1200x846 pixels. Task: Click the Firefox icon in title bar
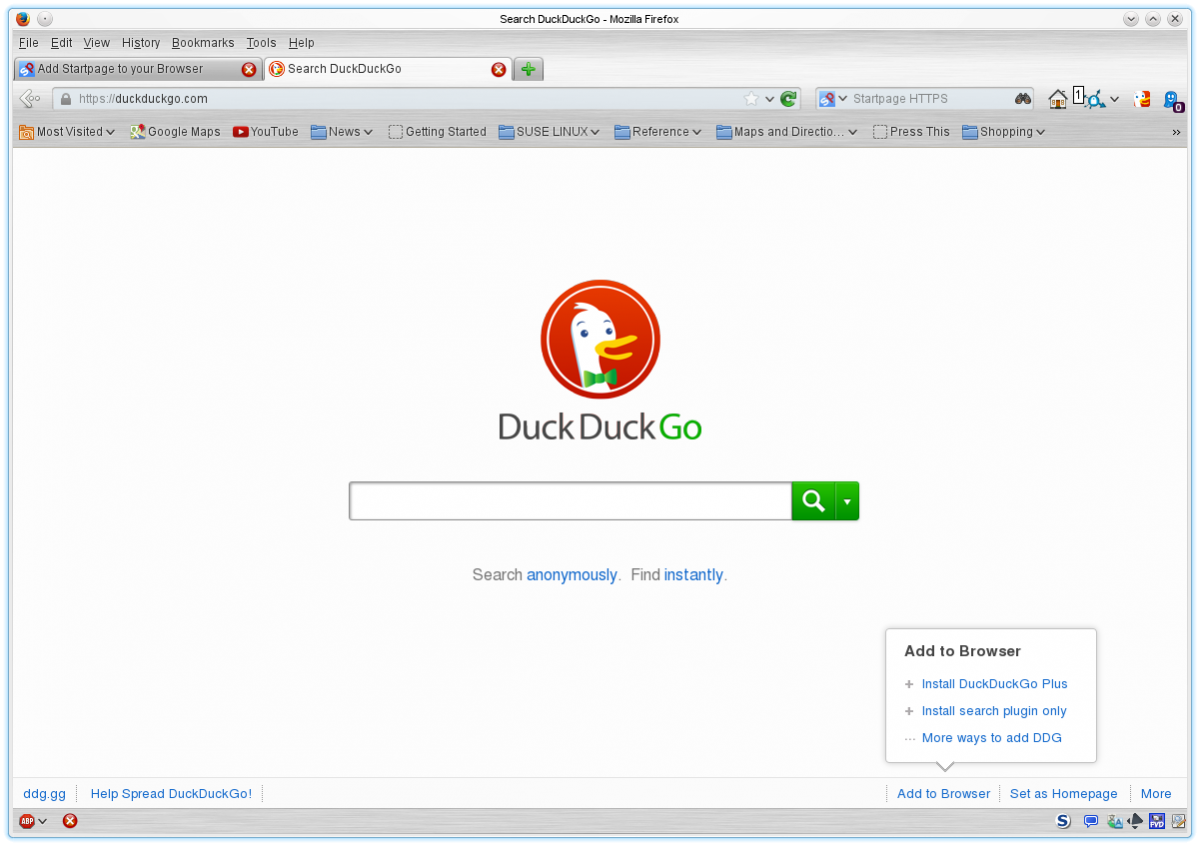[23, 19]
